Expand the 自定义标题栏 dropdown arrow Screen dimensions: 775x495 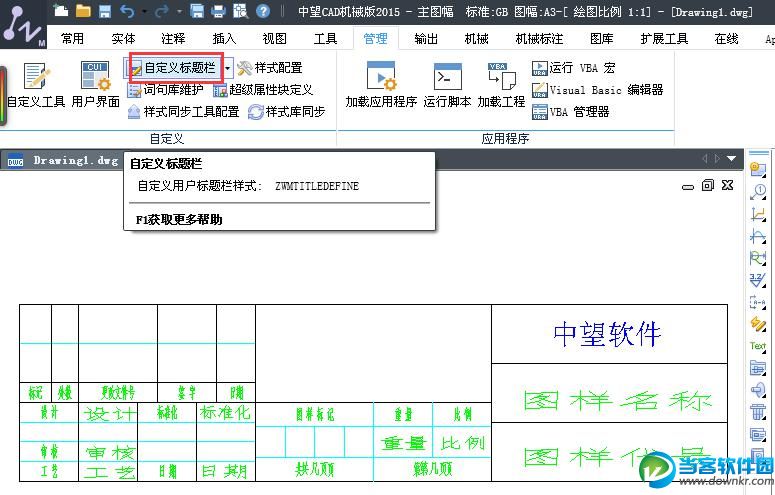[227, 68]
